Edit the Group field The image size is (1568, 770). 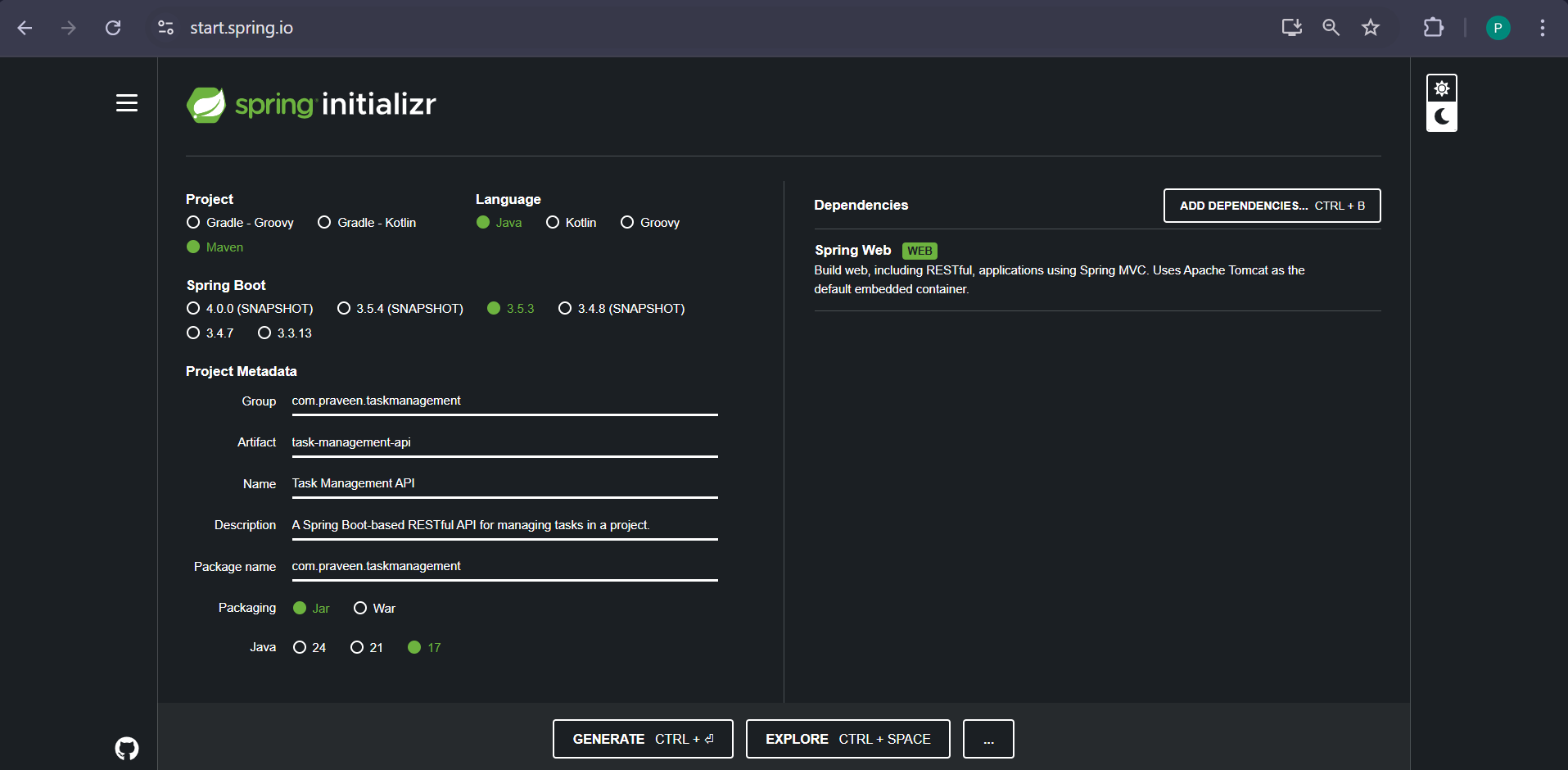[504, 401]
